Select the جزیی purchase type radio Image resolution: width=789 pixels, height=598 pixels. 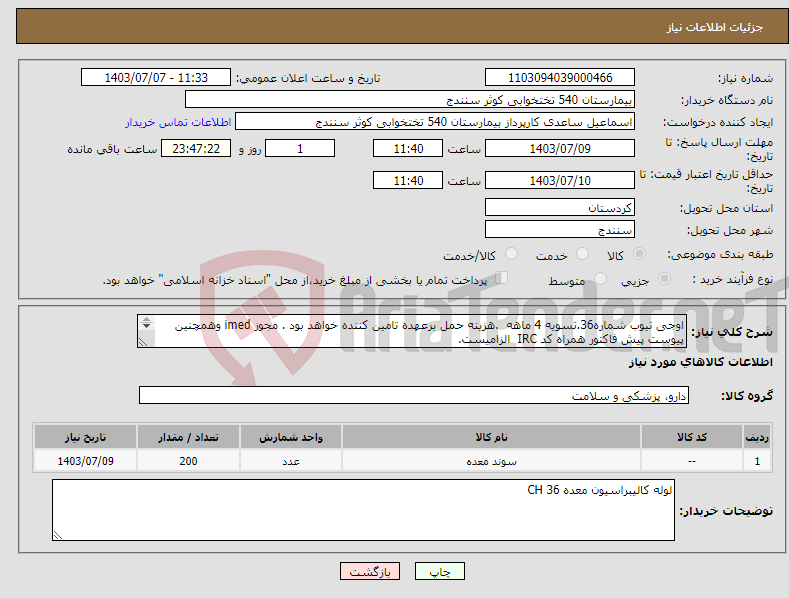pos(664,278)
